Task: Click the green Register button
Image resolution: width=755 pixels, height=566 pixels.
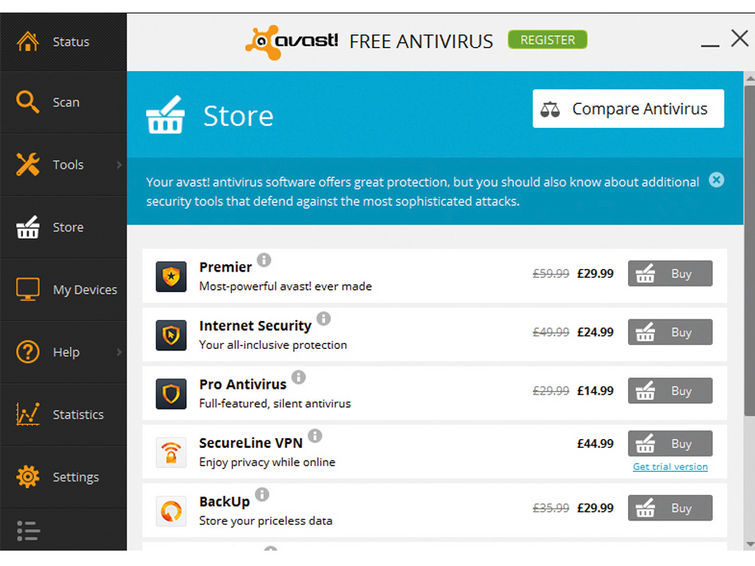Action: click(547, 40)
